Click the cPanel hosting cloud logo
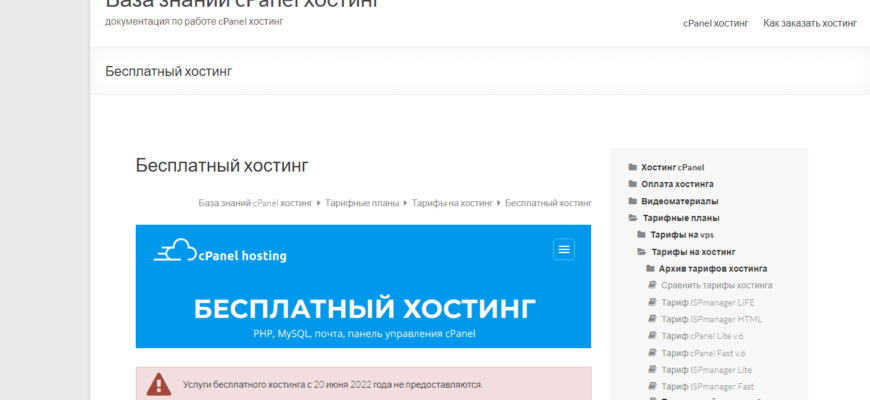The height and width of the screenshot is (400, 870). click(x=220, y=251)
